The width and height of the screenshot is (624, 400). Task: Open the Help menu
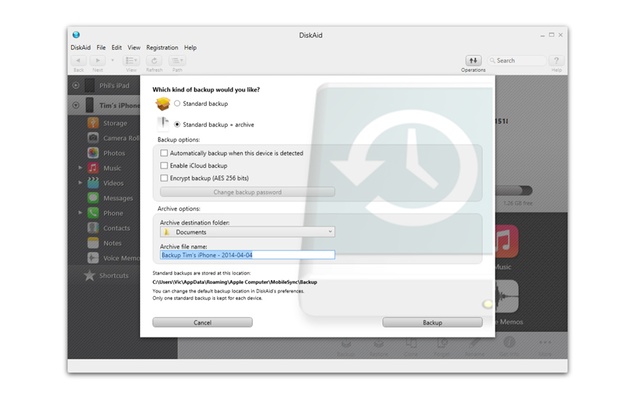(x=190, y=47)
